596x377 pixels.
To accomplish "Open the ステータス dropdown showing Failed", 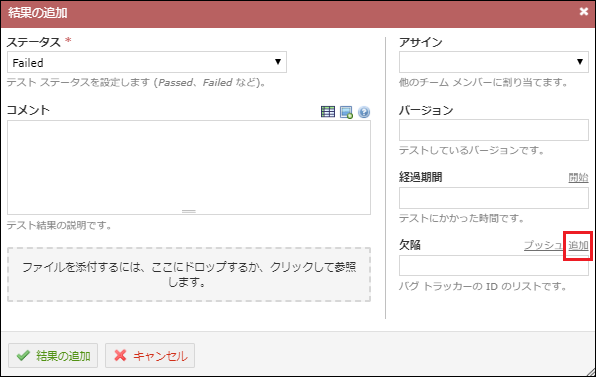I will (x=147, y=62).
